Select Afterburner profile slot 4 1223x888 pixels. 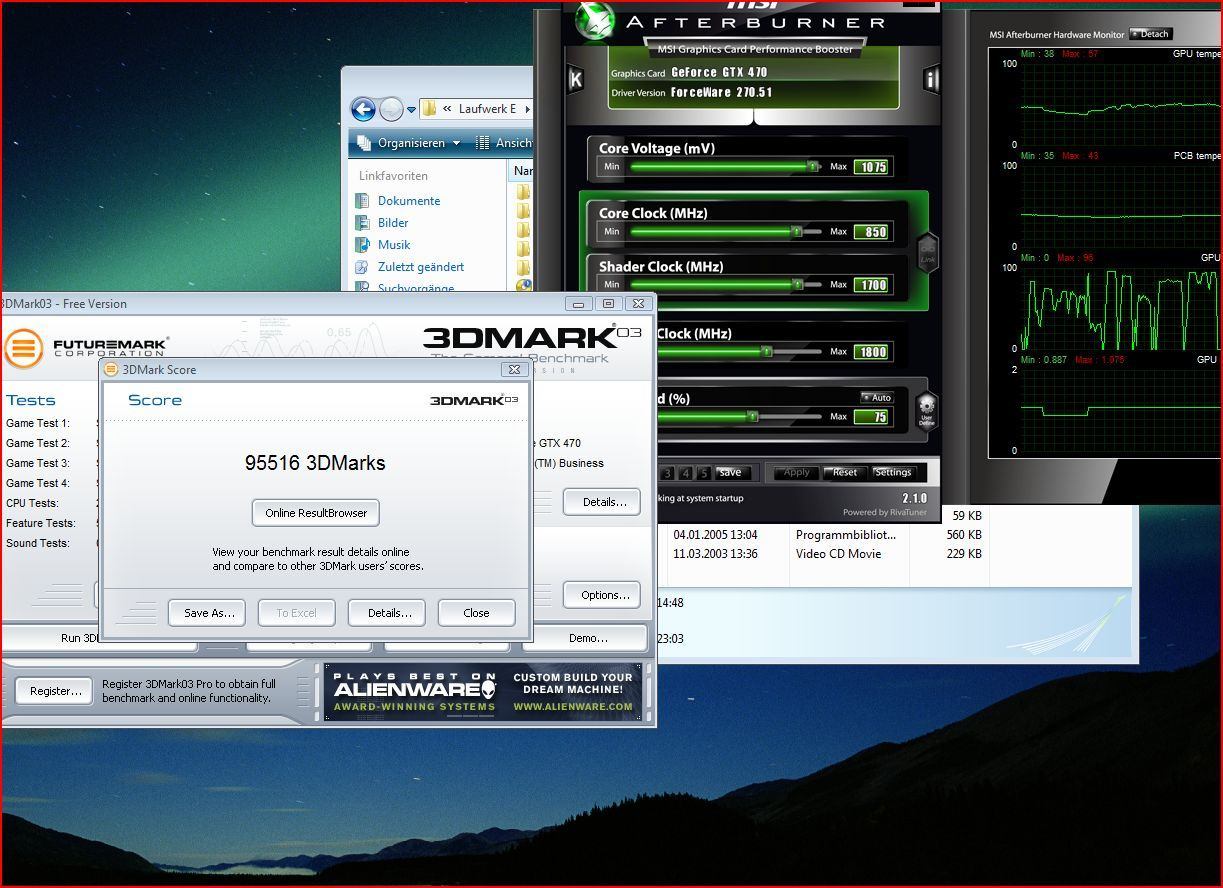point(687,473)
